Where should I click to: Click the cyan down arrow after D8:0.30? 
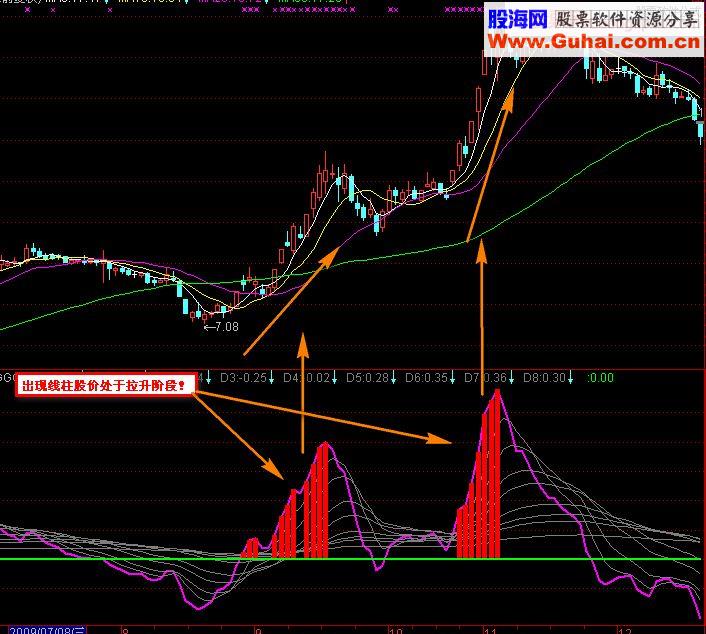click(570, 378)
